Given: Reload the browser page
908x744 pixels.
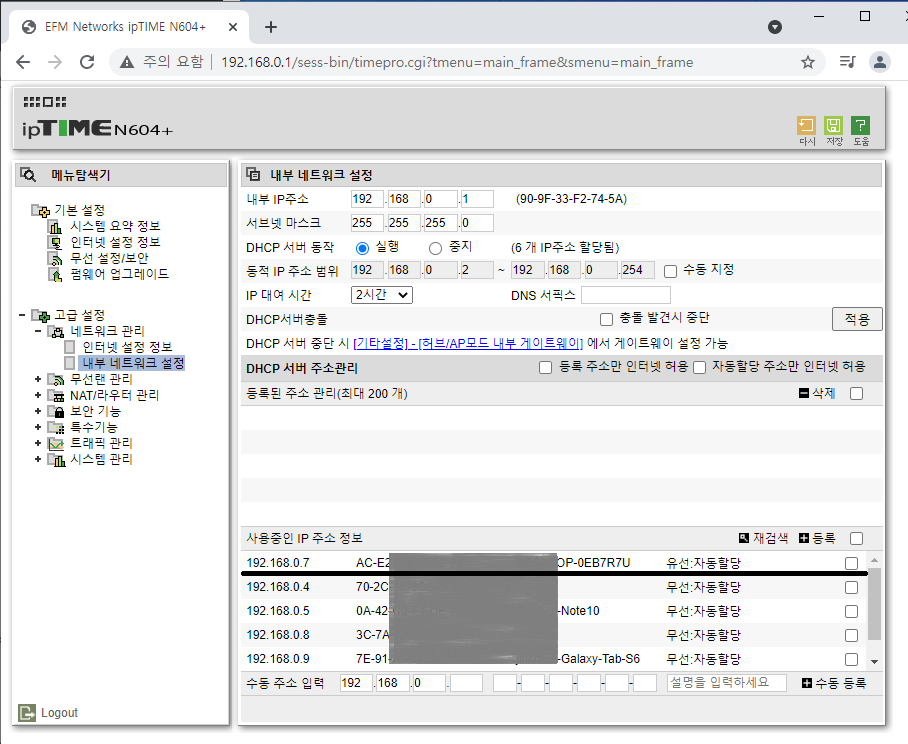Looking at the screenshot, I should click(x=87, y=62).
